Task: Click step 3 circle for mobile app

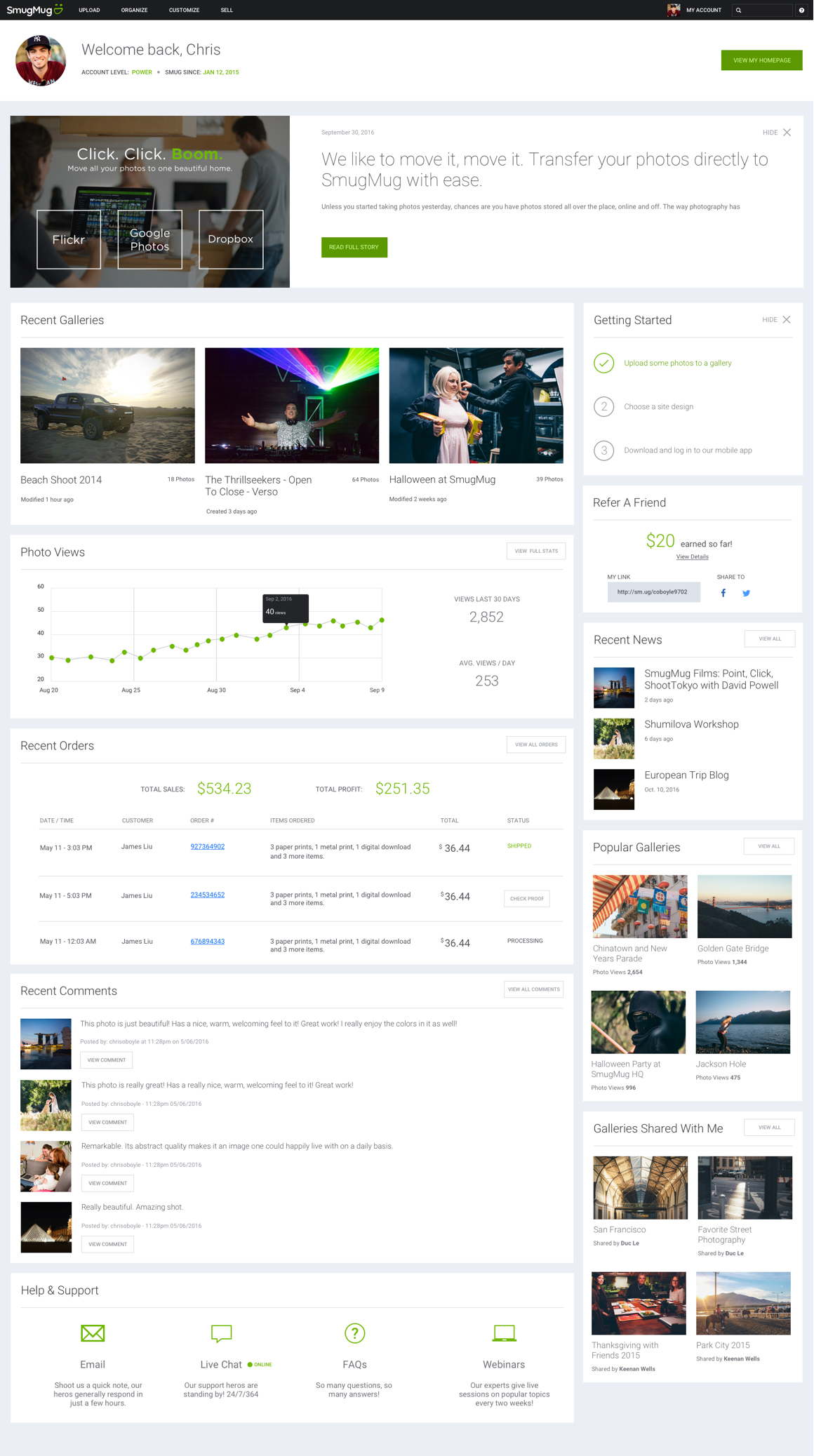Action: [x=604, y=450]
